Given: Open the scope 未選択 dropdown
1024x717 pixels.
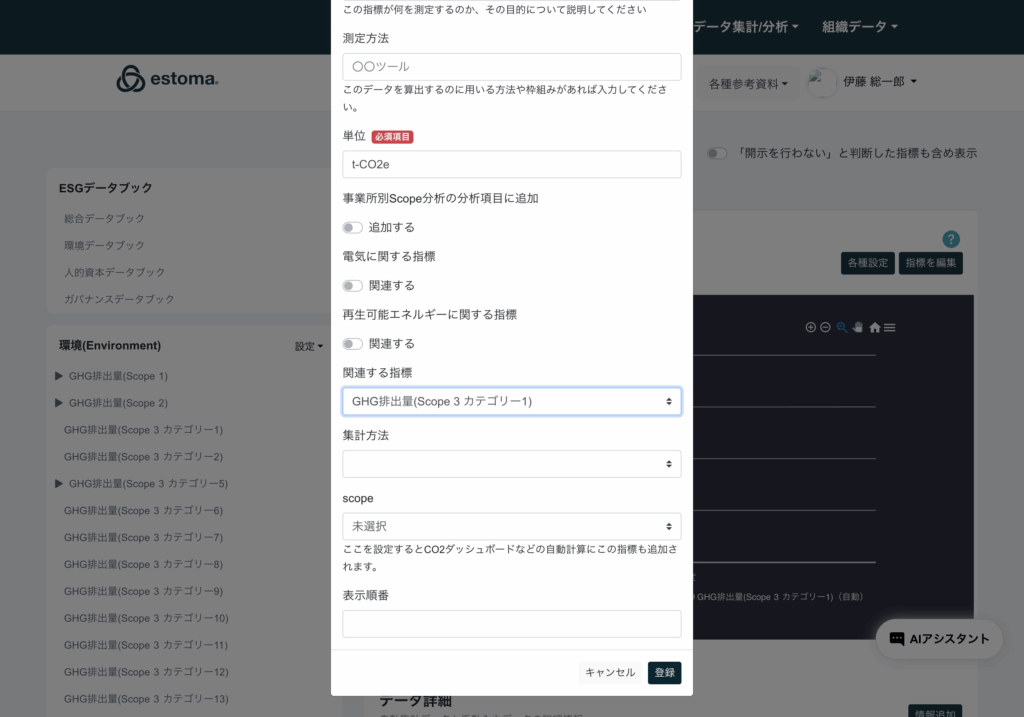Looking at the screenshot, I should point(511,526).
